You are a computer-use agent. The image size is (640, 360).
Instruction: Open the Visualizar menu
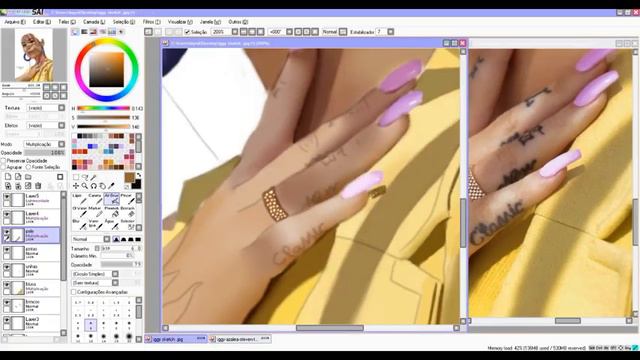[180, 22]
